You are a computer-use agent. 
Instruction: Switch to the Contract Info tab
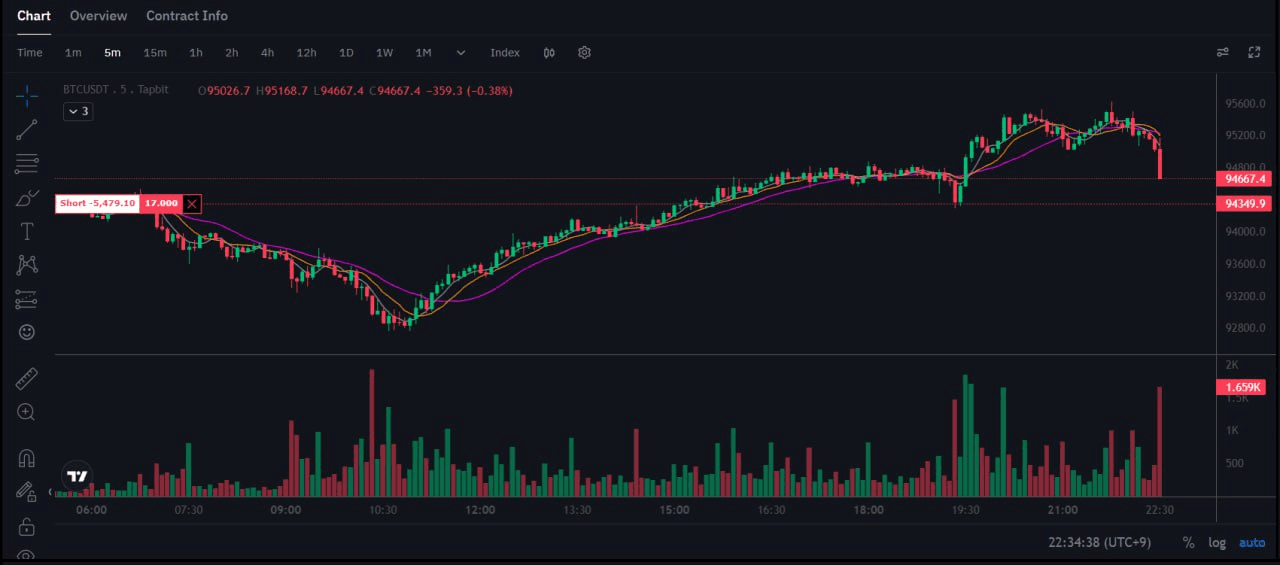[x=187, y=16]
